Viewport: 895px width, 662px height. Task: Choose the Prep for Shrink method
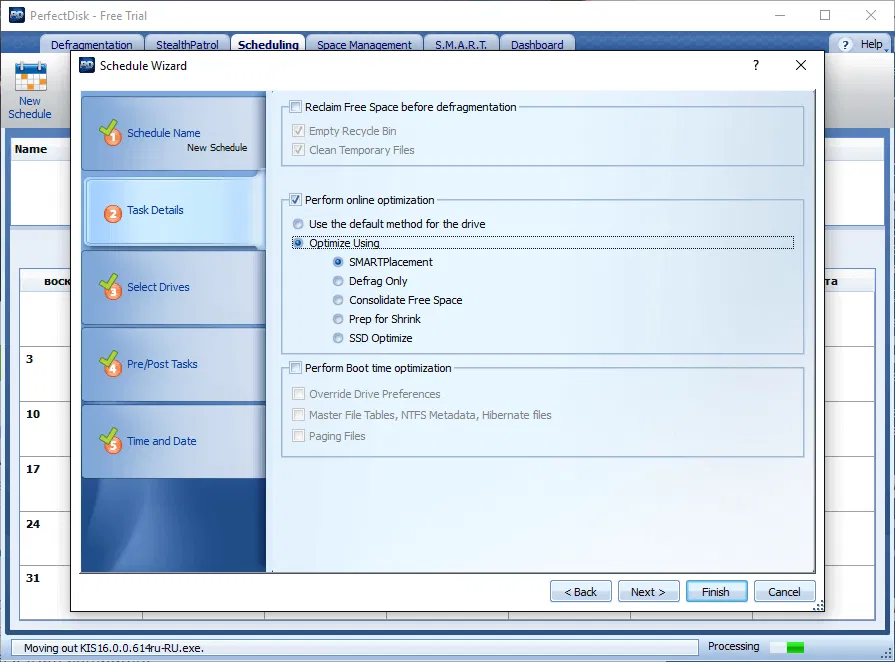click(x=338, y=319)
